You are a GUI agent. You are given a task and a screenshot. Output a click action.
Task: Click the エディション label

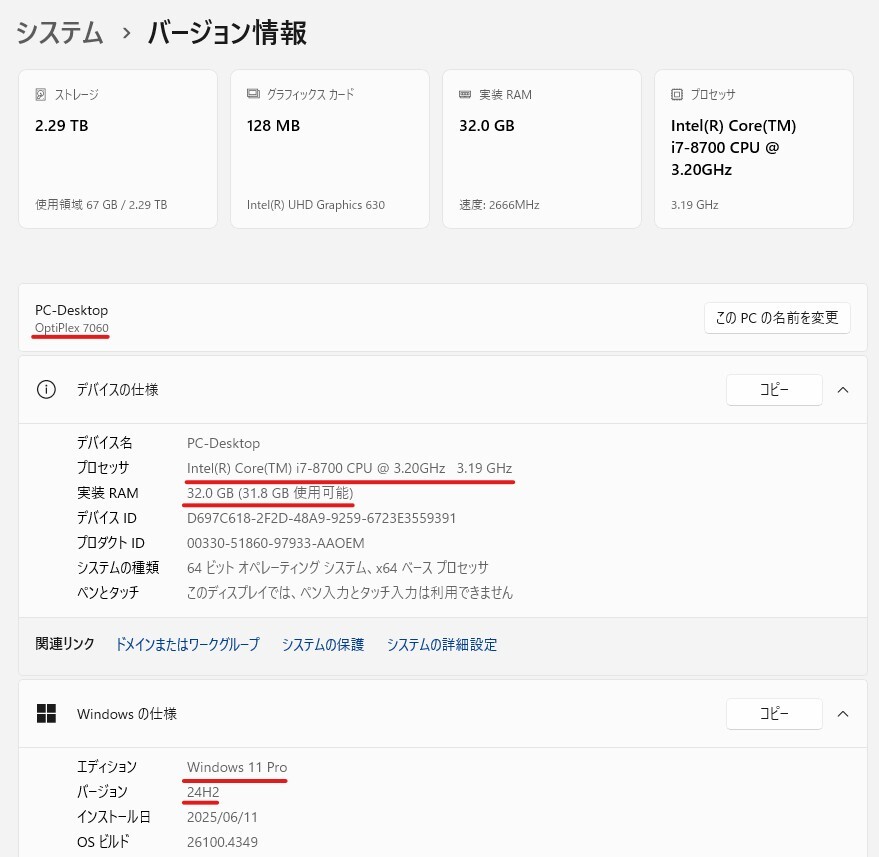tap(107, 767)
